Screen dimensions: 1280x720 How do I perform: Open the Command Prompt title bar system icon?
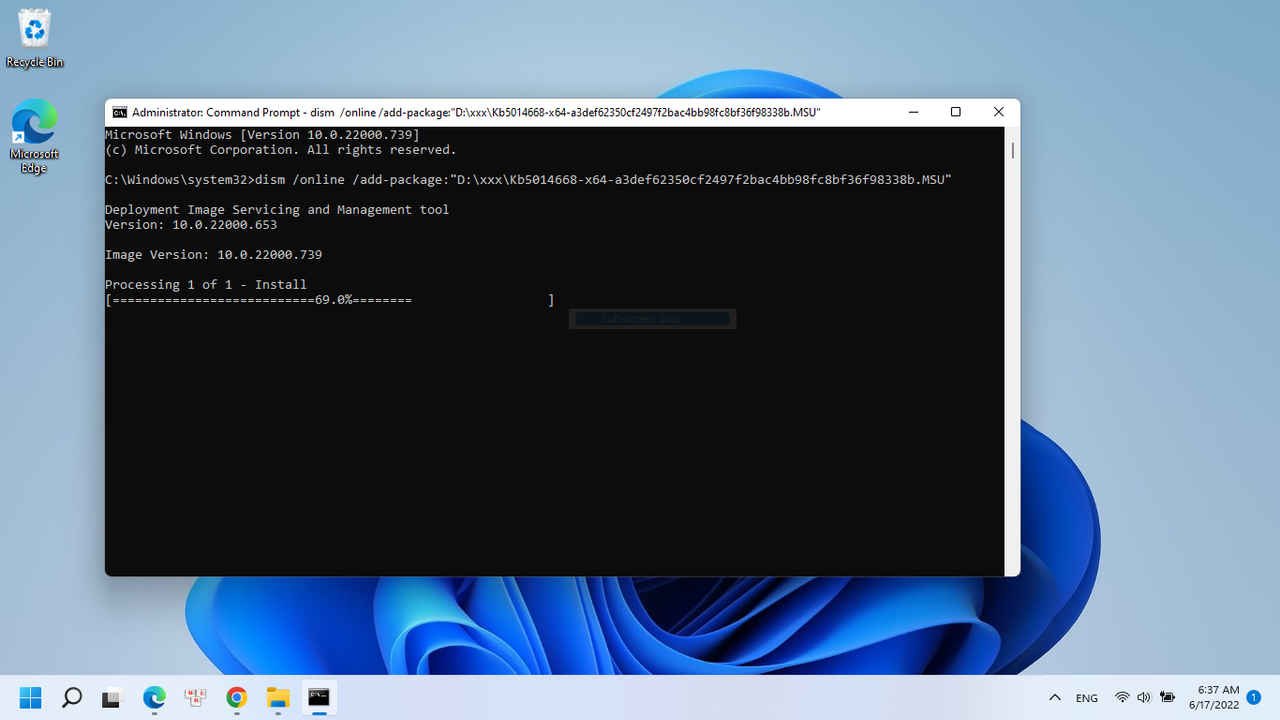click(120, 113)
